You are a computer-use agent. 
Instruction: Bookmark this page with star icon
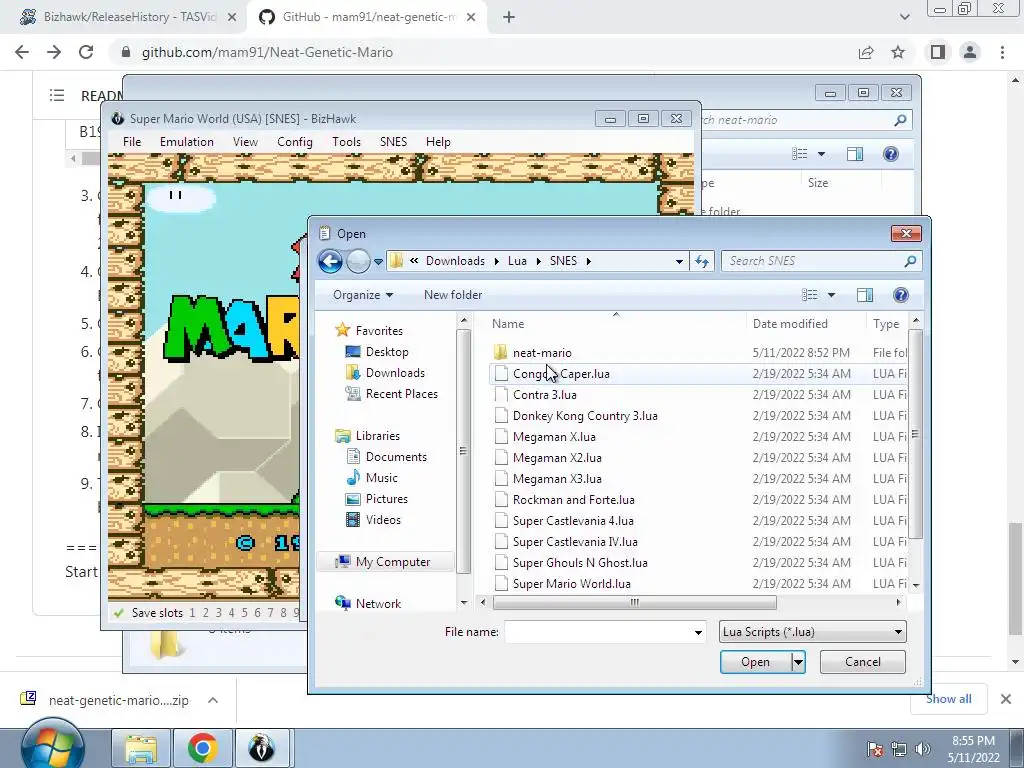898,52
